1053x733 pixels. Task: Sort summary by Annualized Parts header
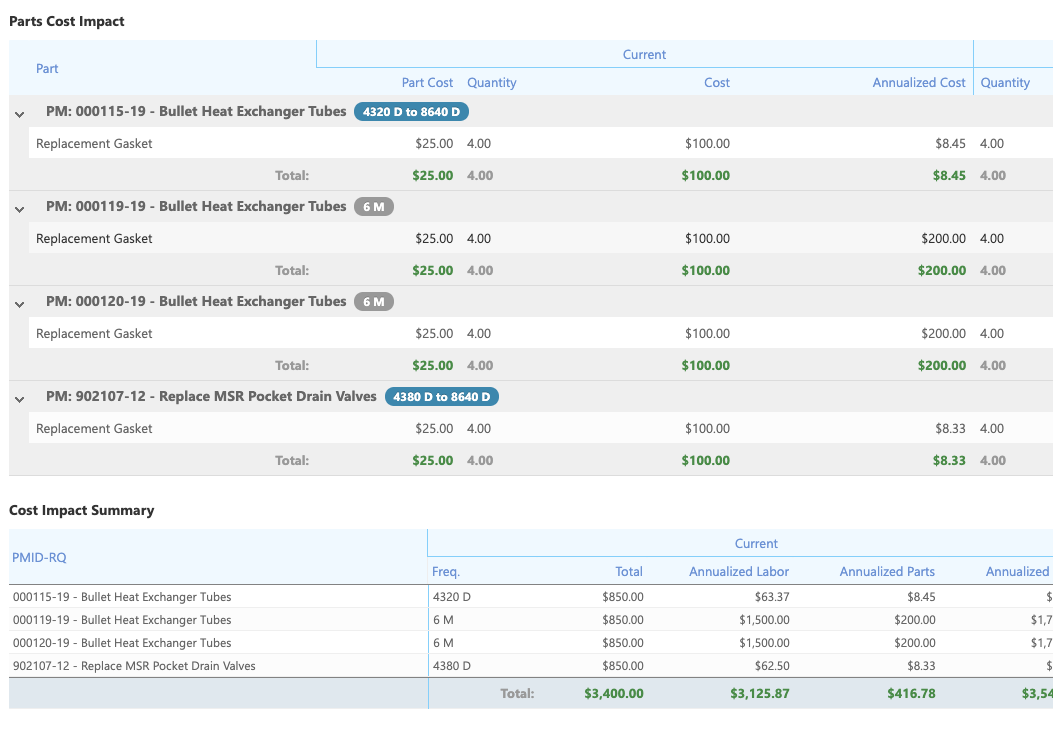pos(886,572)
